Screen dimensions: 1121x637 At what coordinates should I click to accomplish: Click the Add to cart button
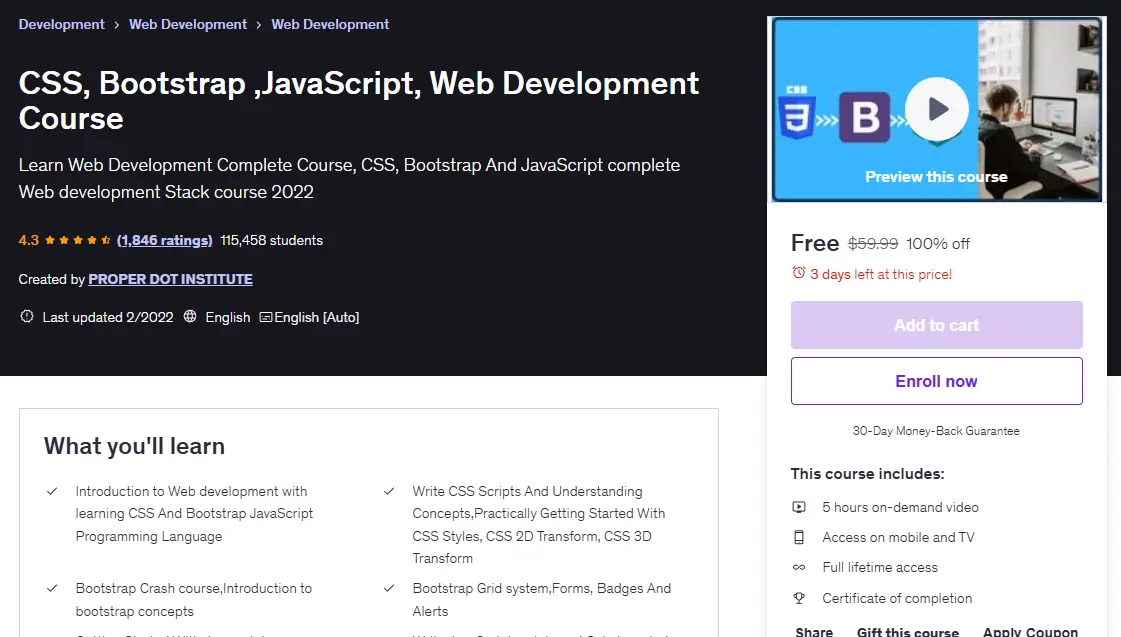937,325
